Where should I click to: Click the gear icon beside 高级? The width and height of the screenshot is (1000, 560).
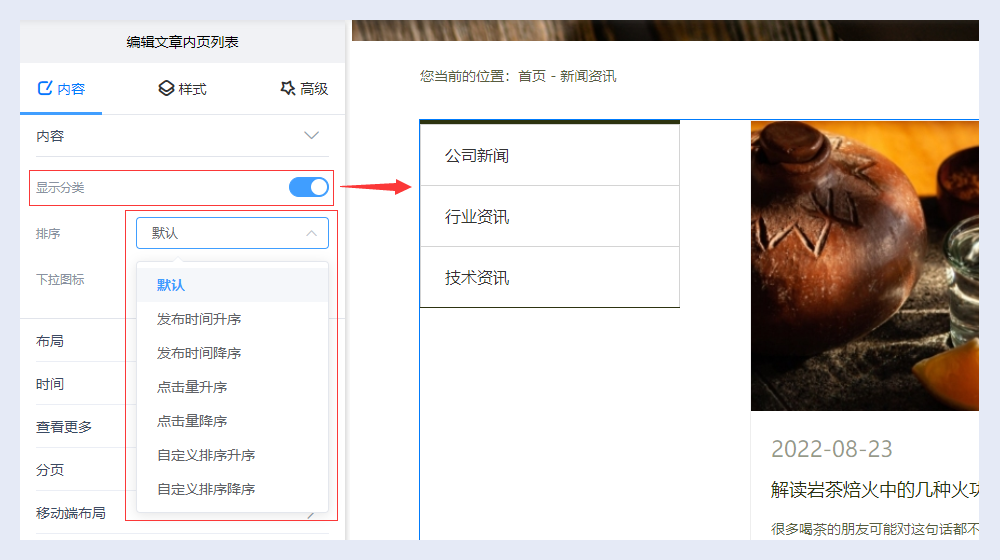pyautogui.click(x=288, y=89)
